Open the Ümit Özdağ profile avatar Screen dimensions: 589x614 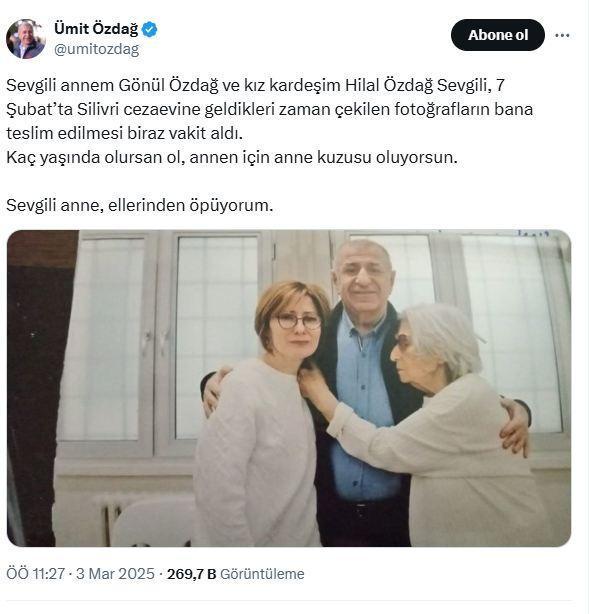point(25,39)
